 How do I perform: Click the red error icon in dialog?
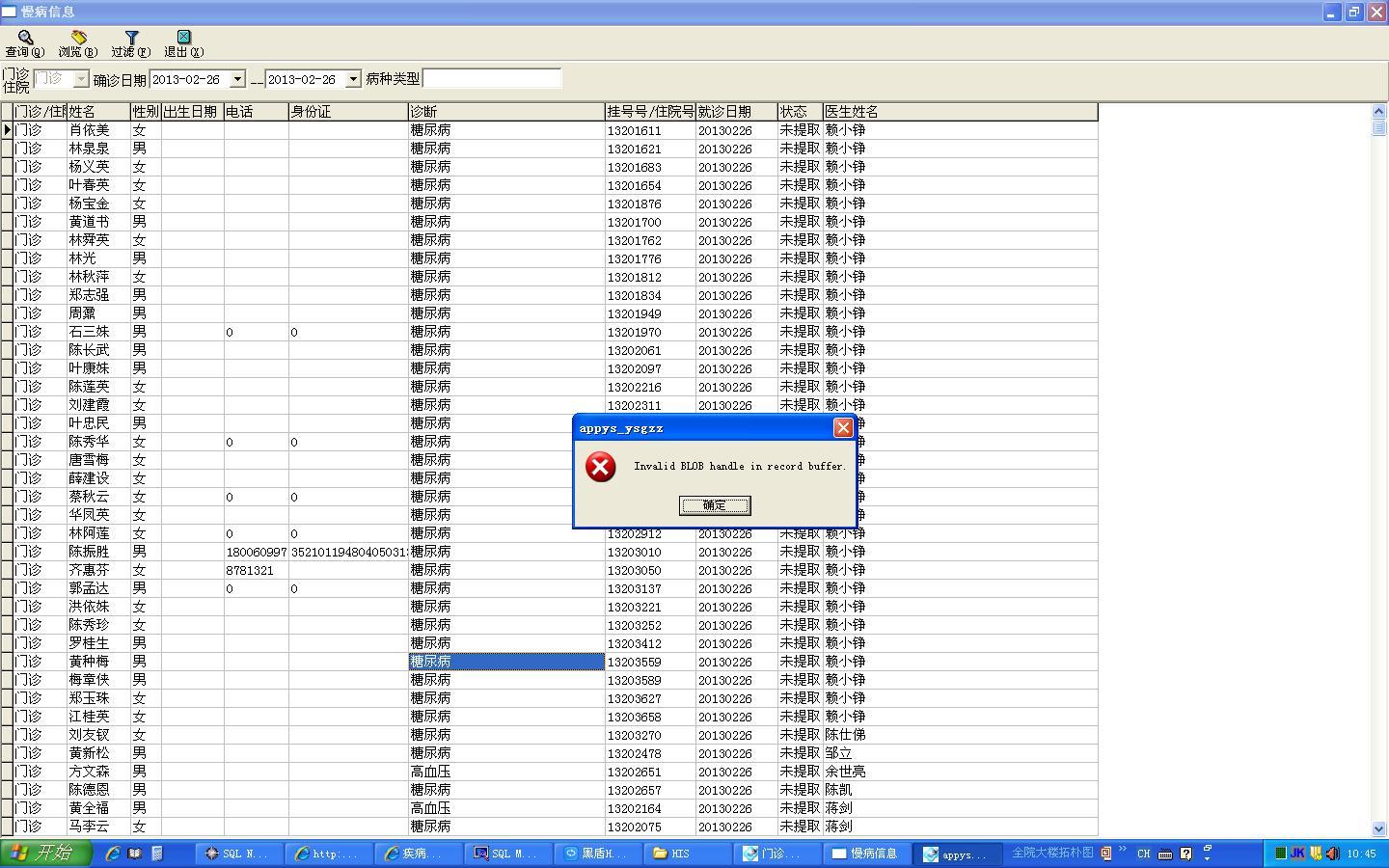(x=601, y=467)
